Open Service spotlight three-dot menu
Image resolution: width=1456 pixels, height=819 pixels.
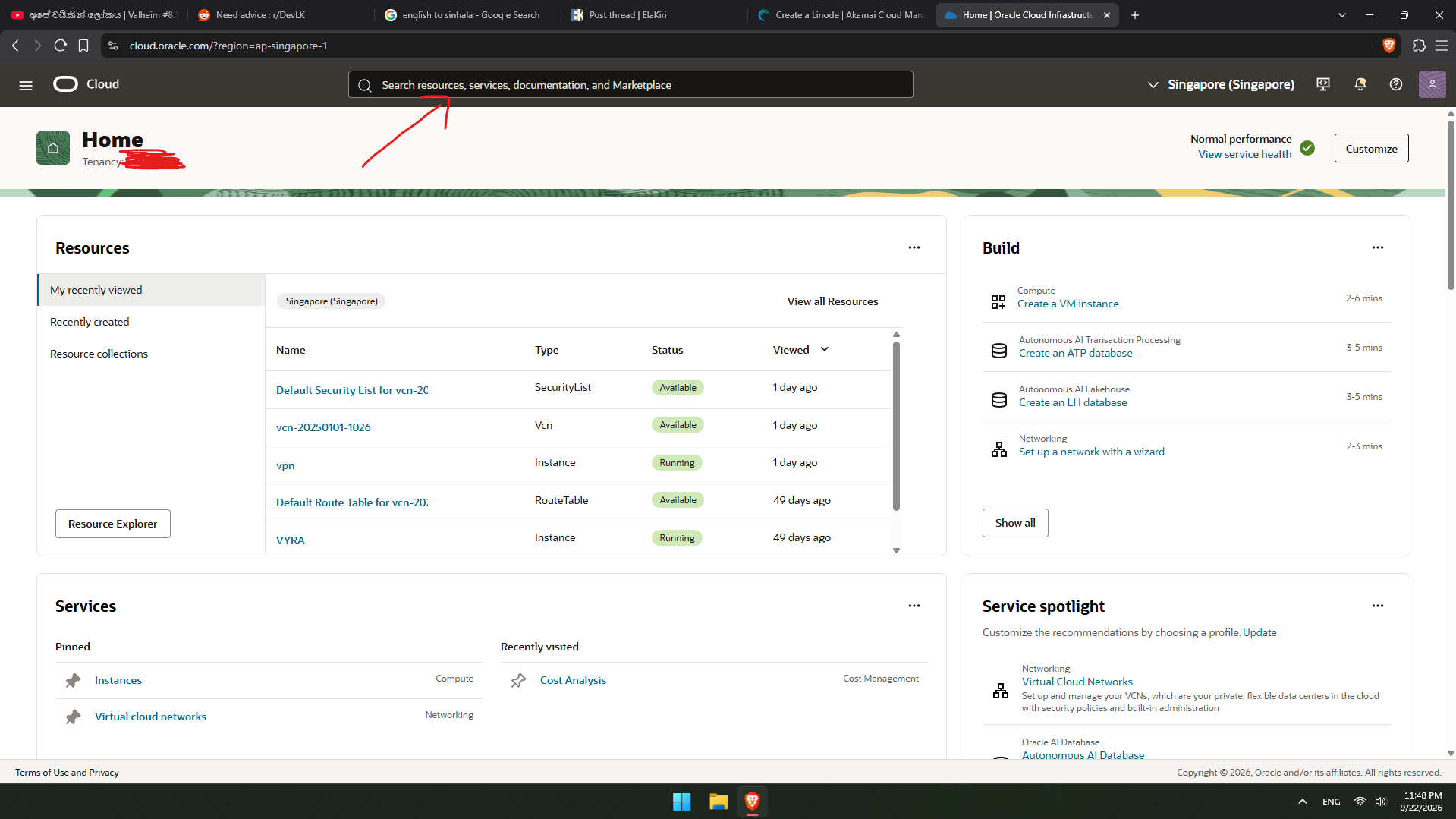(1378, 606)
